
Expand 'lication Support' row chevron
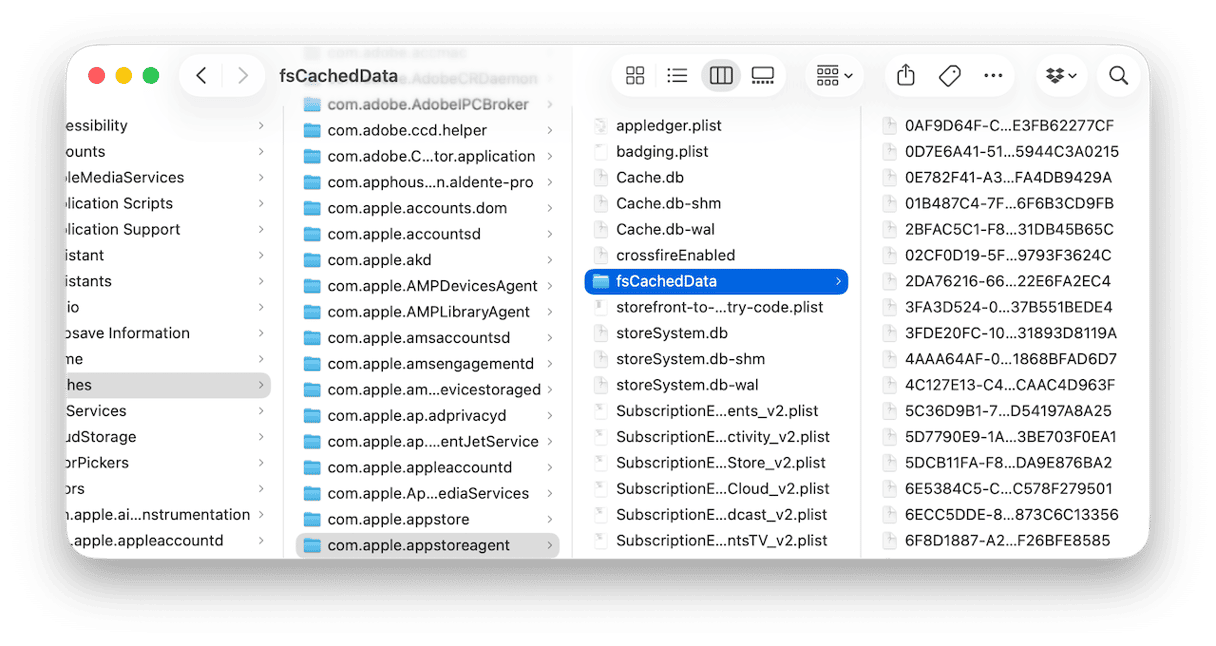[x=261, y=229]
